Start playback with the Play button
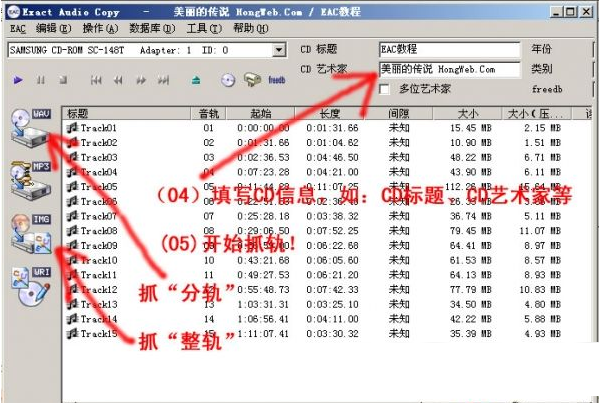599x403 pixels. 18,80
